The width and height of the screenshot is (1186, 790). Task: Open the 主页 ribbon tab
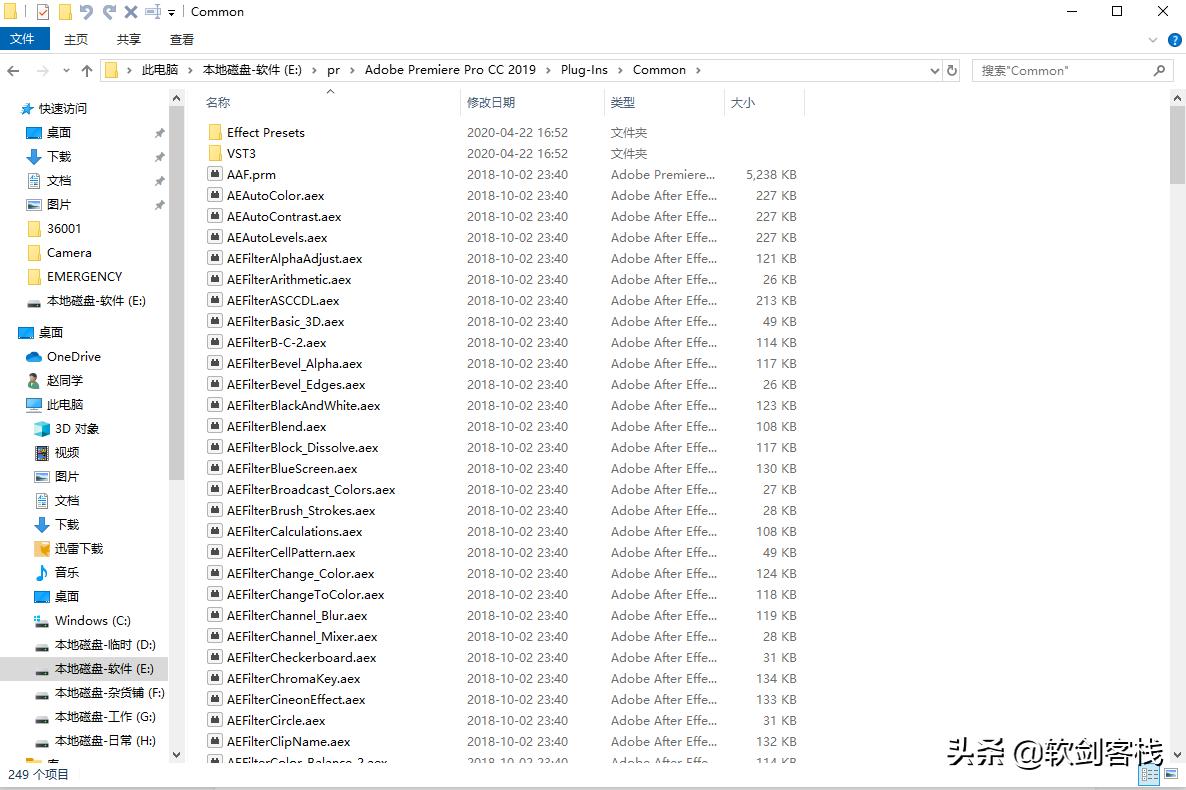[76, 39]
